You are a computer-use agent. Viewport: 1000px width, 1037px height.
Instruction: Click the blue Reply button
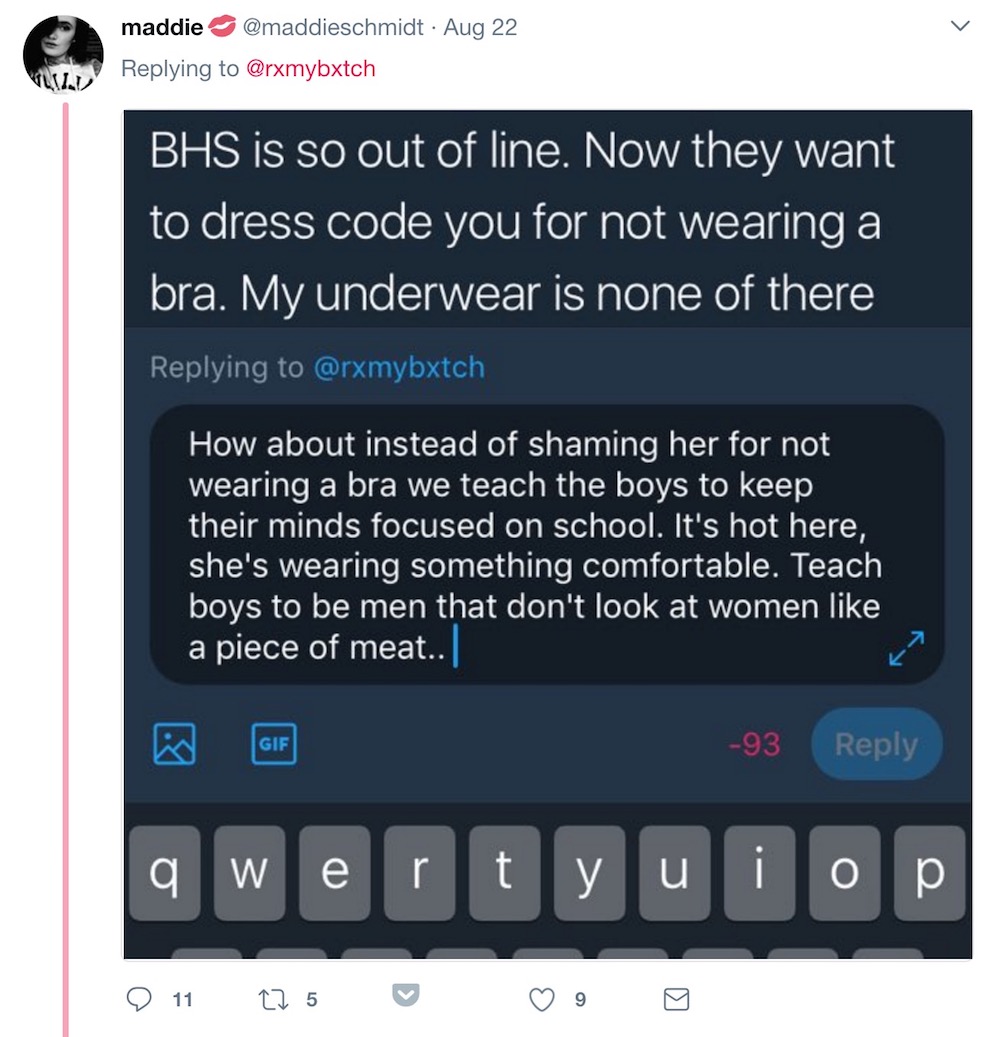pyautogui.click(x=877, y=744)
